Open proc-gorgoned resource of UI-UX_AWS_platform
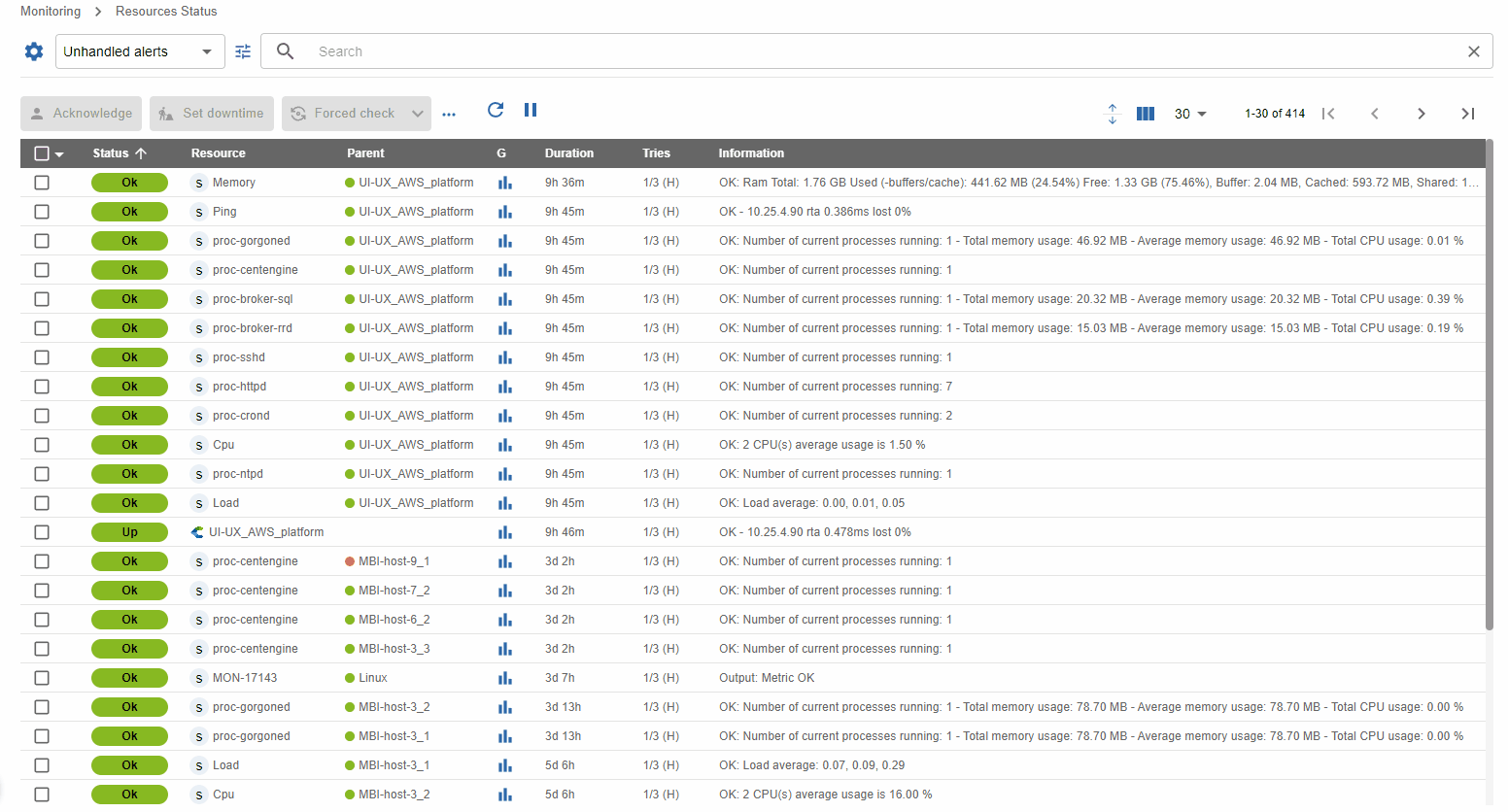Image resolution: width=1508 pixels, height=812 pixels. coord(252,241)
